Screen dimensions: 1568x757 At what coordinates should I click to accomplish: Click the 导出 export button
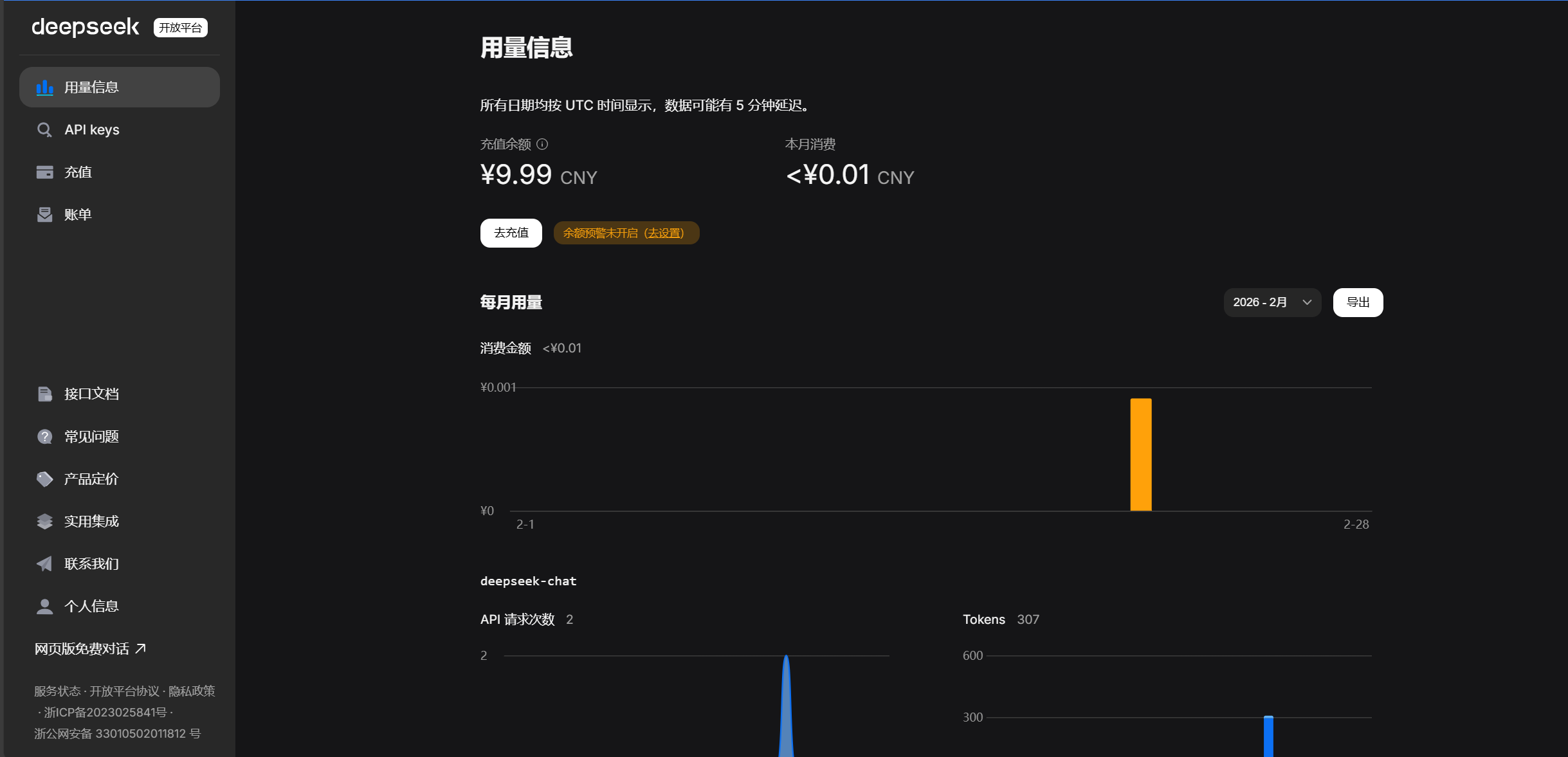(x=1358, y=302)
